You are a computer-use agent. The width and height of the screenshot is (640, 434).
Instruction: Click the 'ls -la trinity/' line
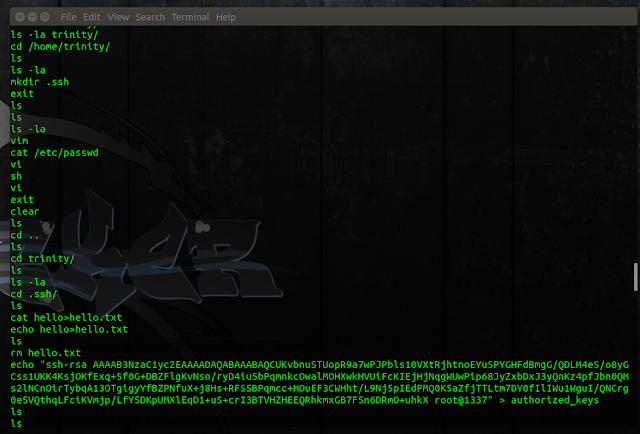54,35
